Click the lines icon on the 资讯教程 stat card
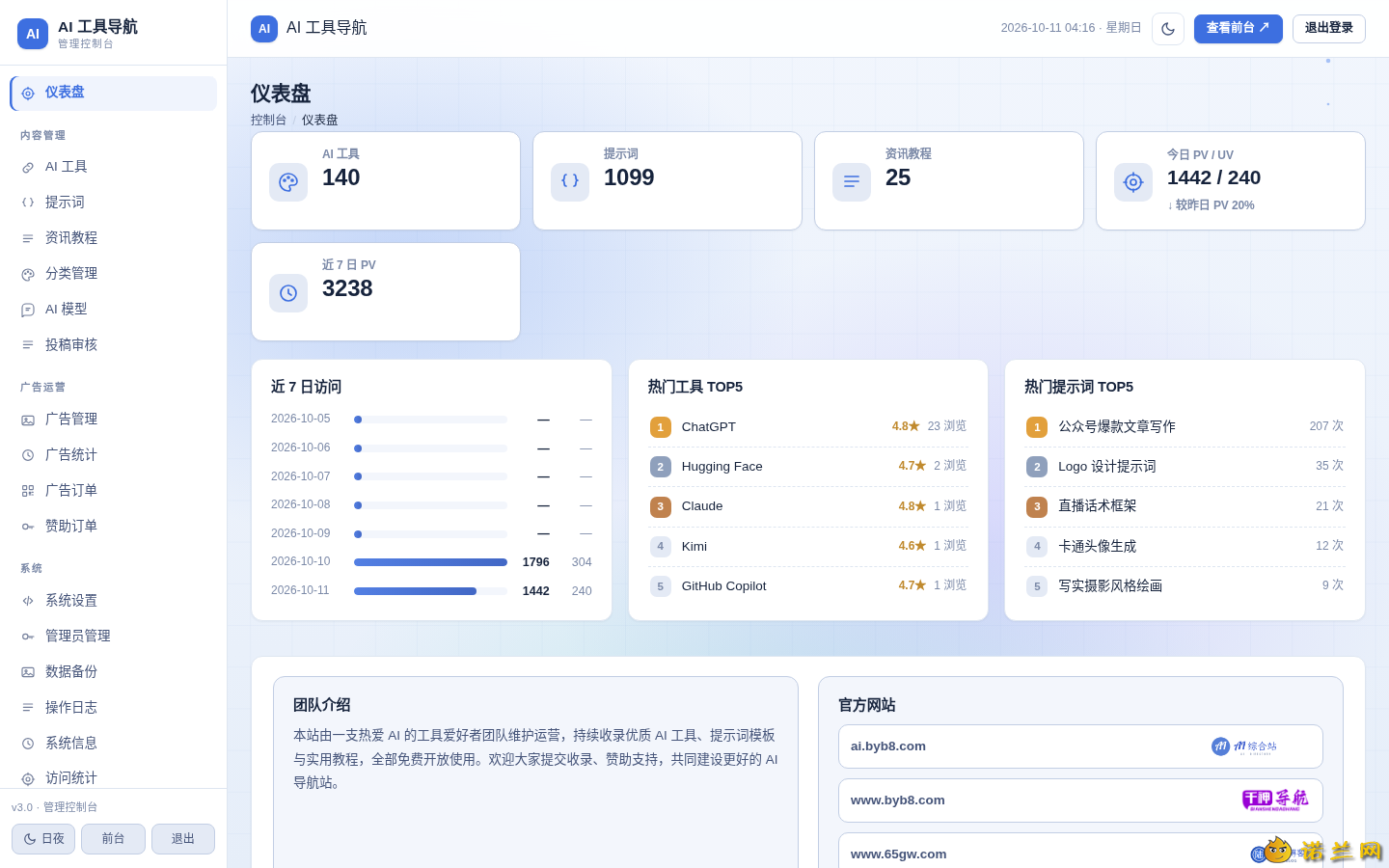This screenshot has height=868, width=1389. pos(852,182)
